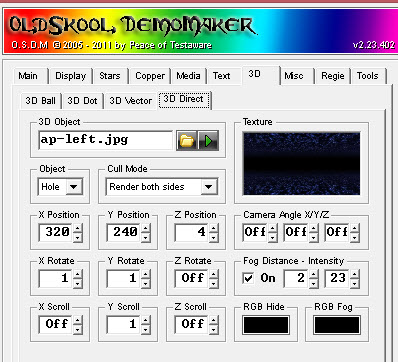
Task: Toggle the Fog On checkbox
Action: point(248,278)
